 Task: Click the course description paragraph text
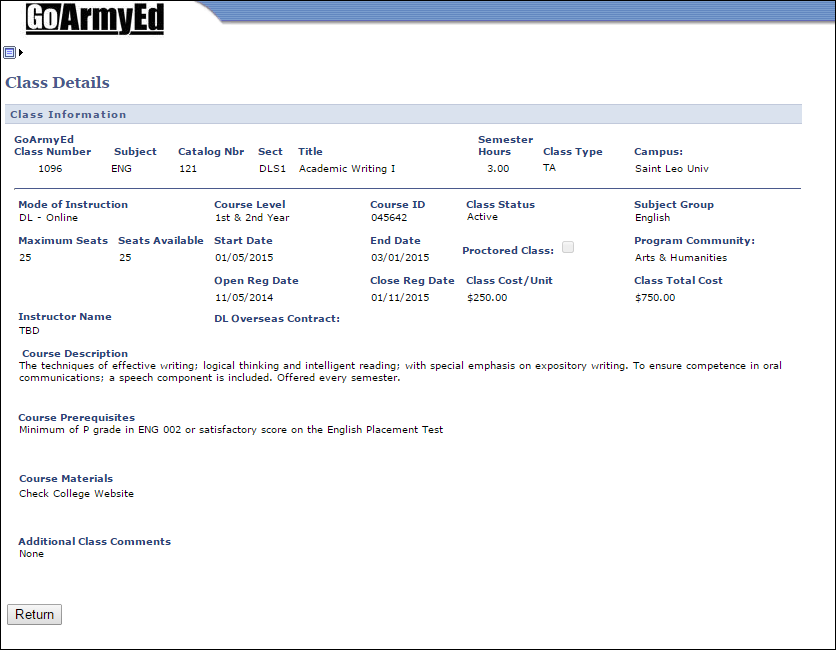[x=400, y=372]
